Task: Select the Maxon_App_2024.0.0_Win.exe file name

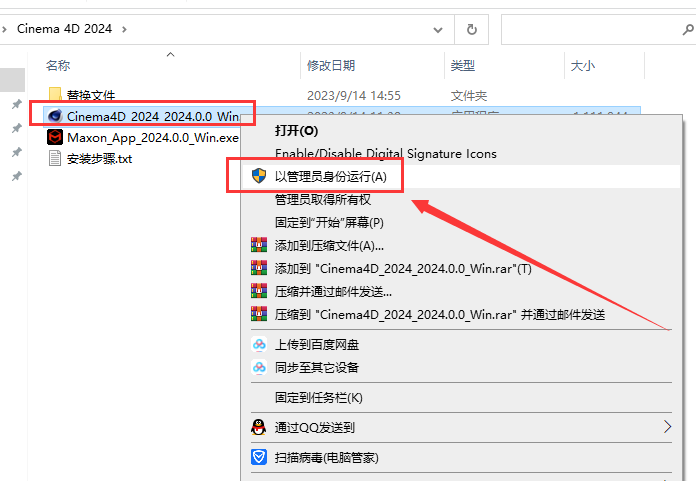Action: click(x=153, y=138)
